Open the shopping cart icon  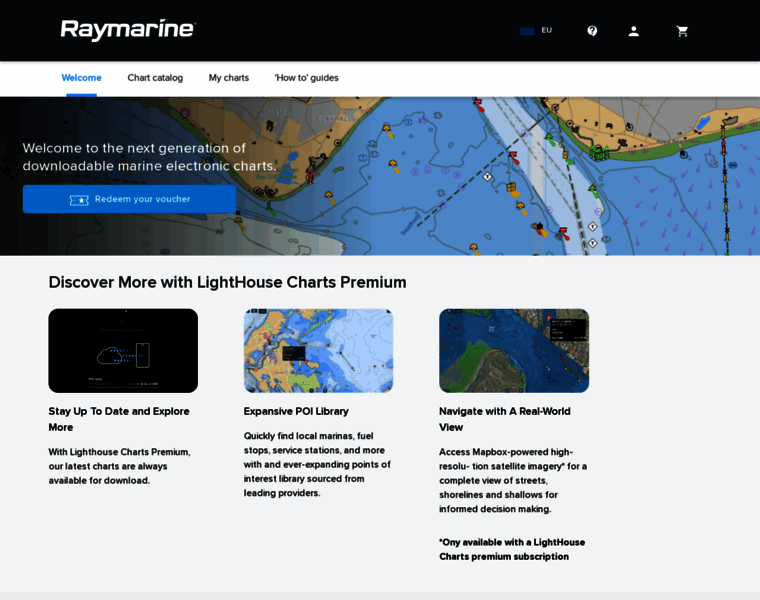coord(682,31)
